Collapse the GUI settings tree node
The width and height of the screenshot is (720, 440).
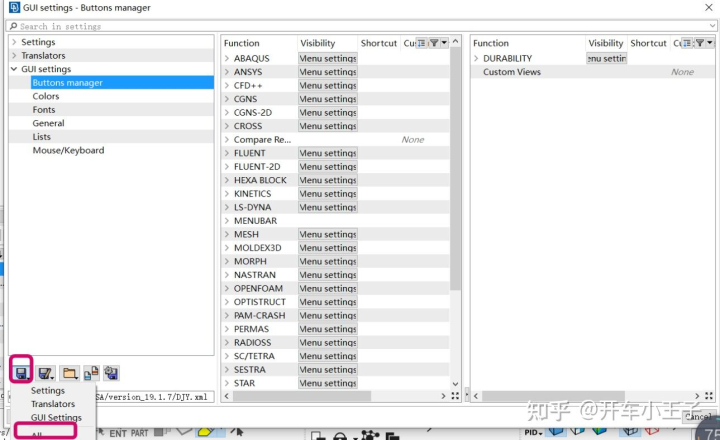click(14, 69)
